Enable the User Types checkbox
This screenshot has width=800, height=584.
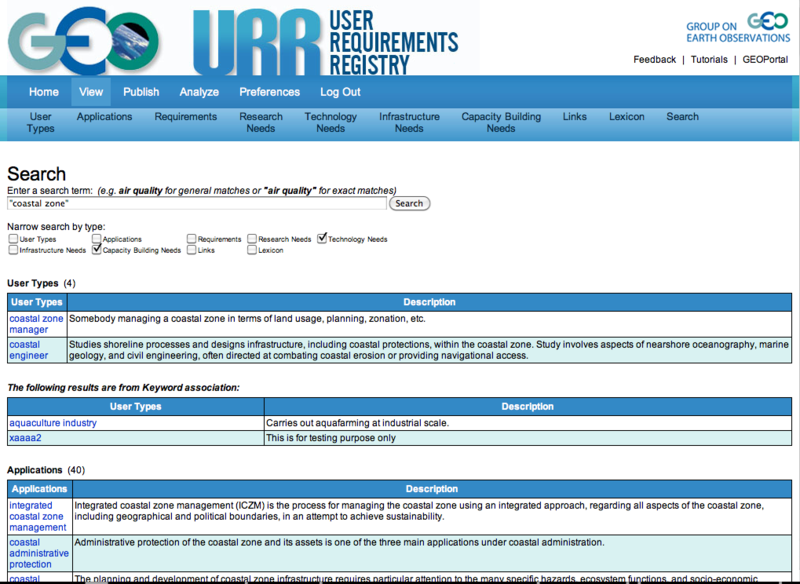(x=13, y=239)
